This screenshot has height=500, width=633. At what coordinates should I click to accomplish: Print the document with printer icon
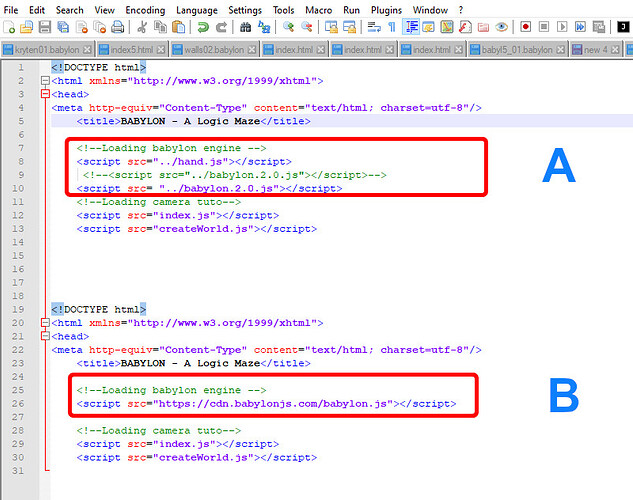pos(117,27)
